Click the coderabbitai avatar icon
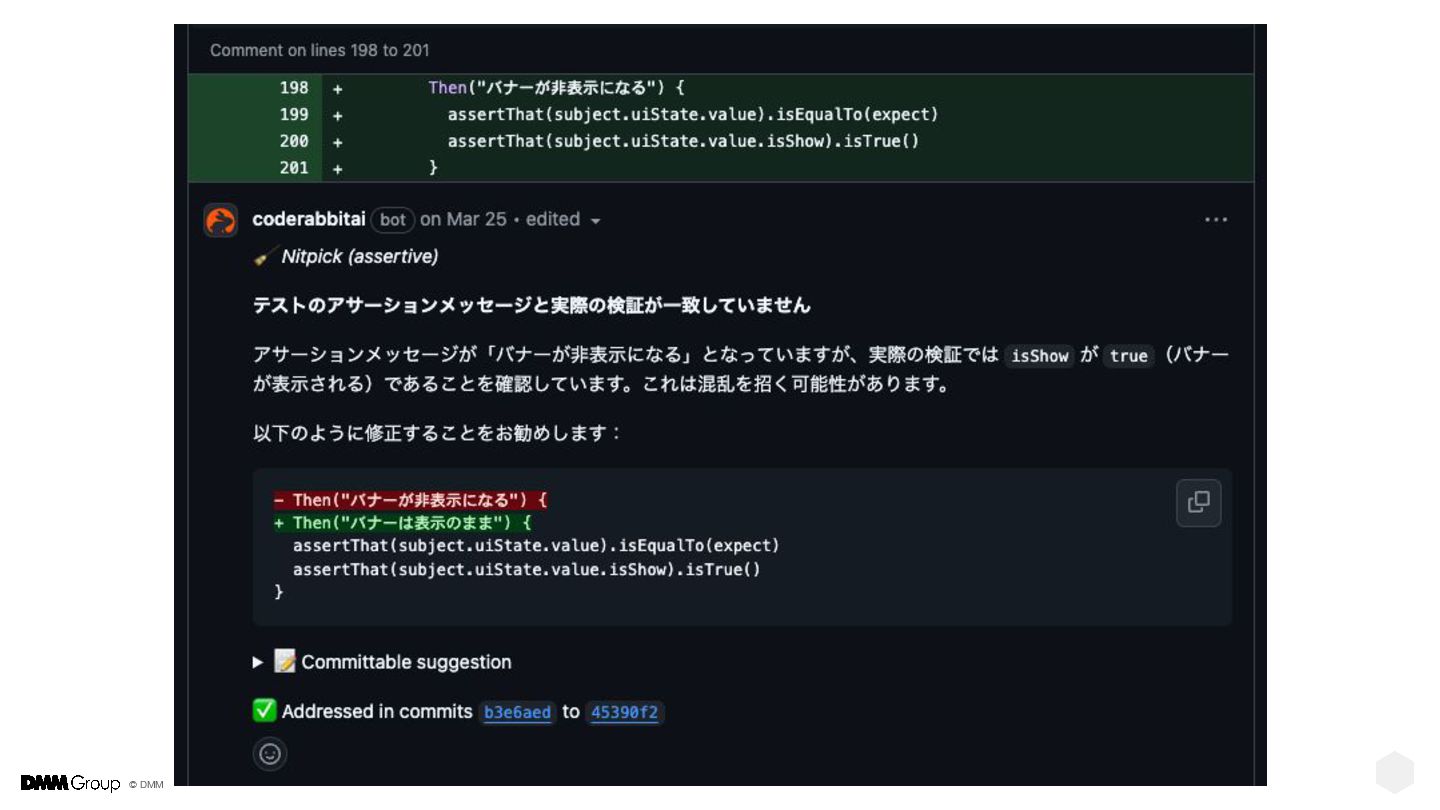The image size is (1440, 810). (221, 220)
